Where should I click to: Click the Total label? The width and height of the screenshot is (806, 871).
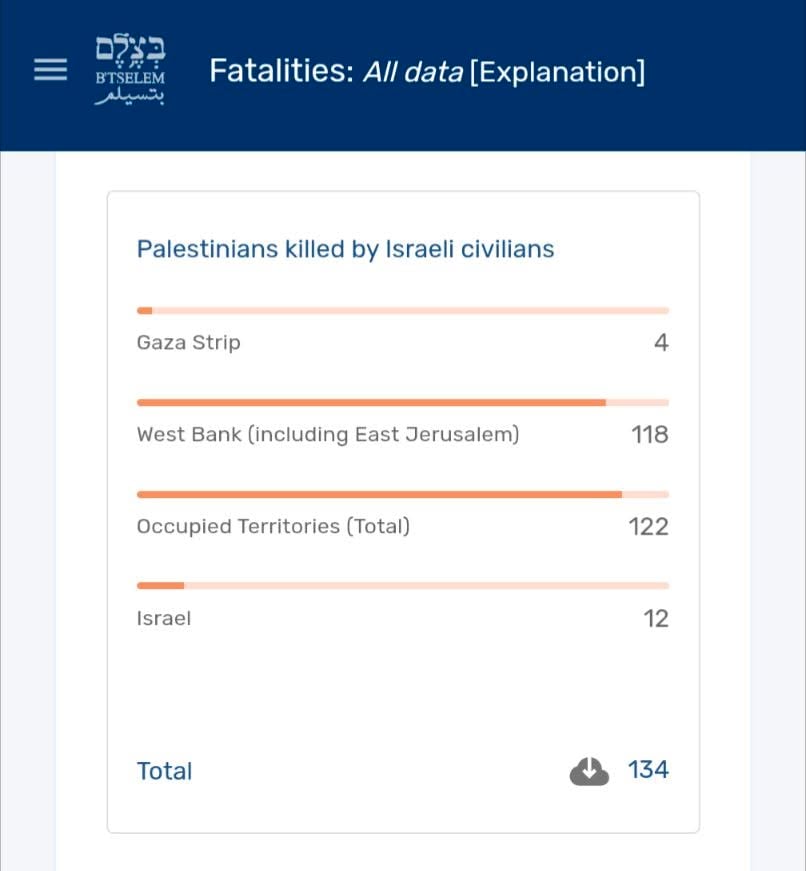point(164,771)
